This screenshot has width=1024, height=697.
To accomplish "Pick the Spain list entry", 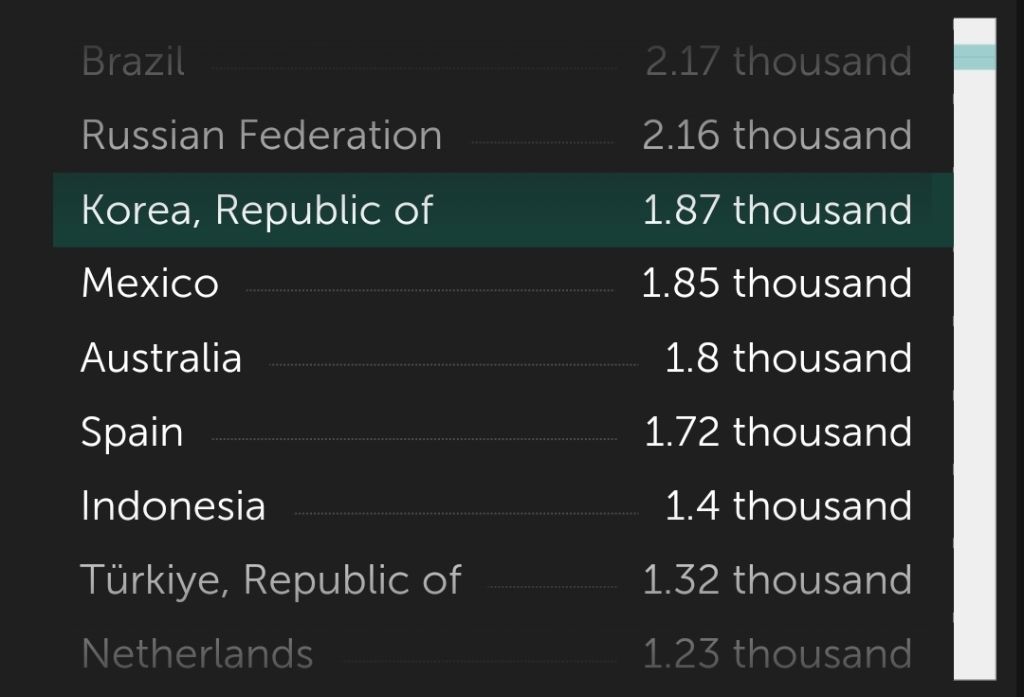I will pos(503,432).
